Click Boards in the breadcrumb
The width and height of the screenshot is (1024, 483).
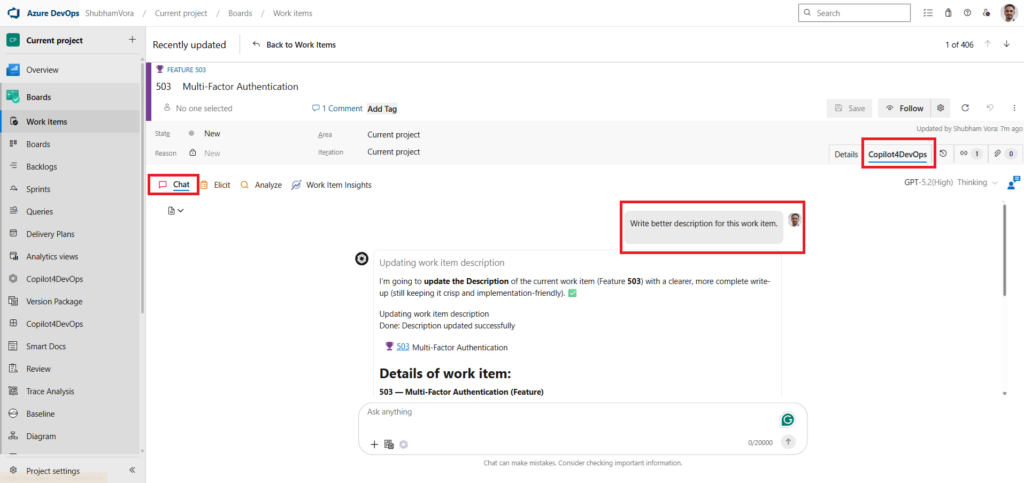coord(240,13)
